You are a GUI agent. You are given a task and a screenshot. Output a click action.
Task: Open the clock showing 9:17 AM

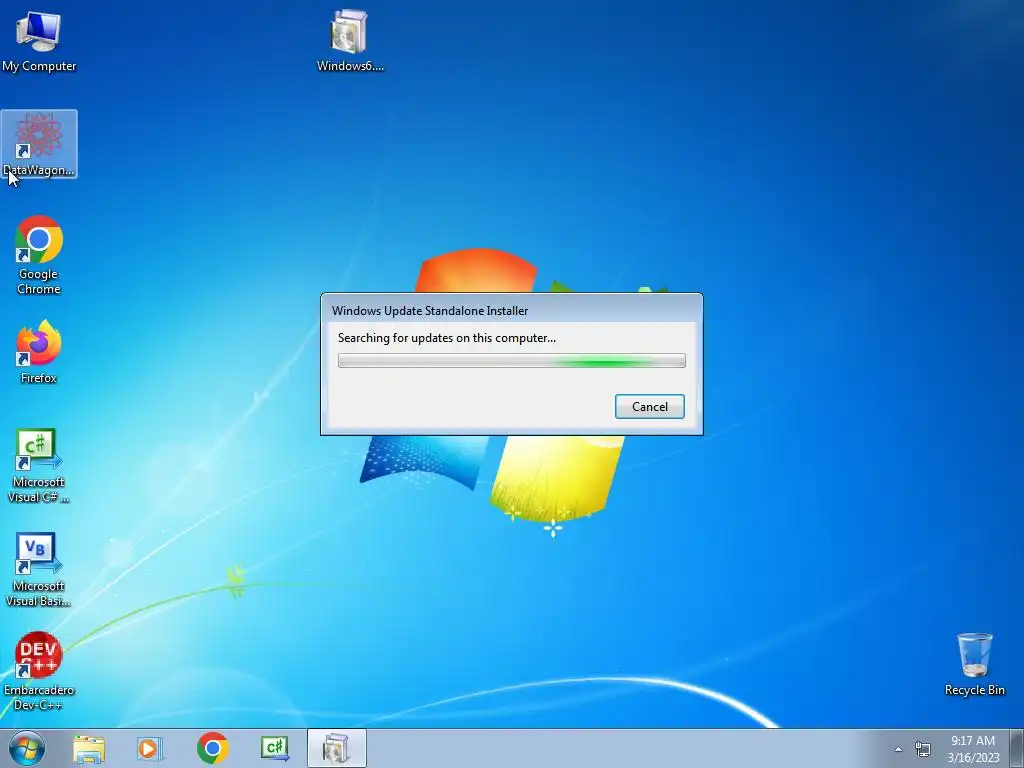point(973,748)
